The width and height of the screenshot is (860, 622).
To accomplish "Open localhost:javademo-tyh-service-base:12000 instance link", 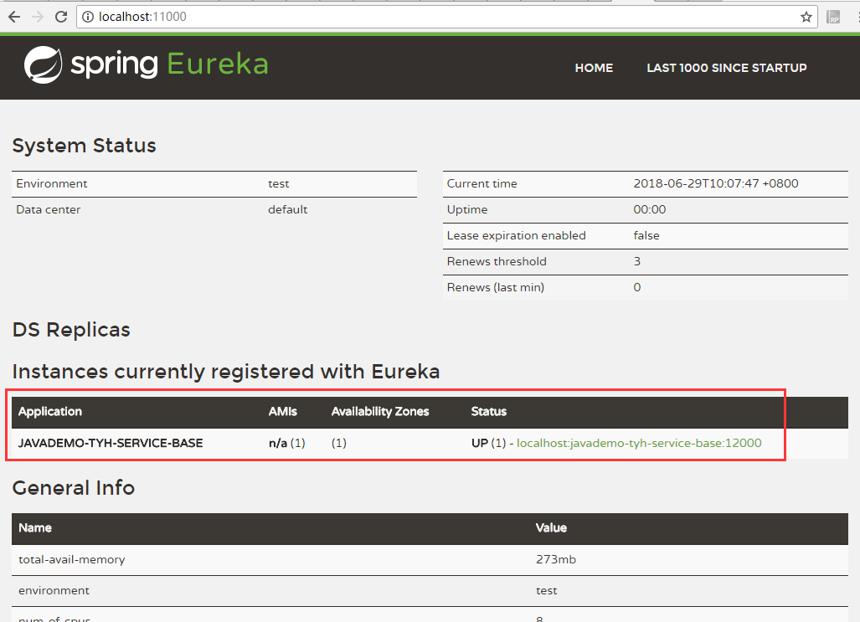I will coord(638,443).
